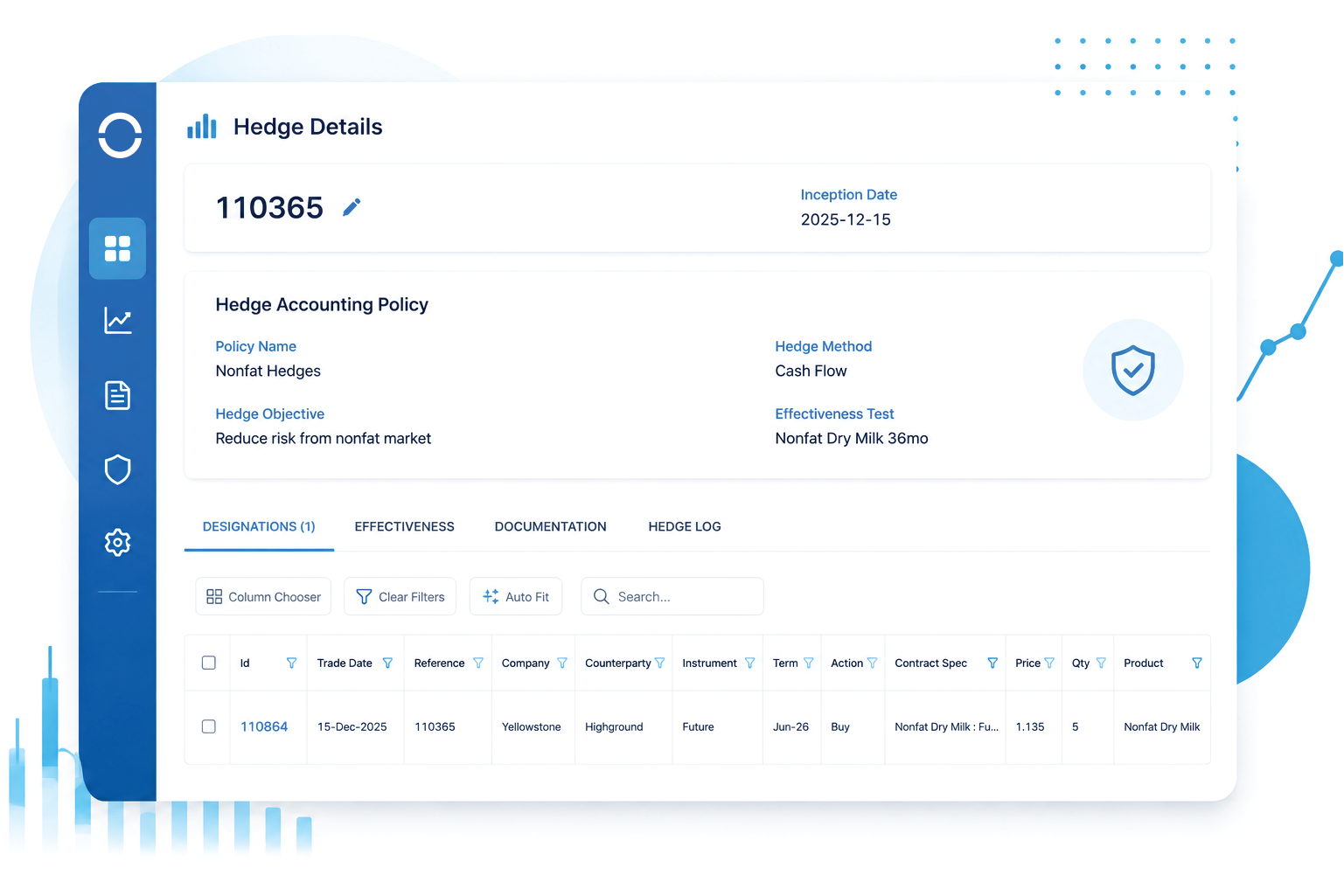Screen dimensions: 1344x896
Task: Open designation link 110864
Action: coord(264,726)
